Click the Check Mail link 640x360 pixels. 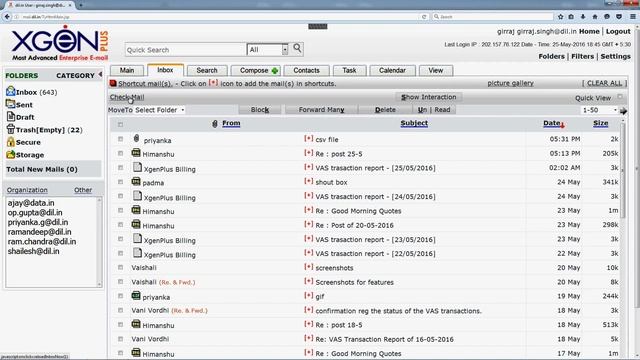(x=127, y=97)
